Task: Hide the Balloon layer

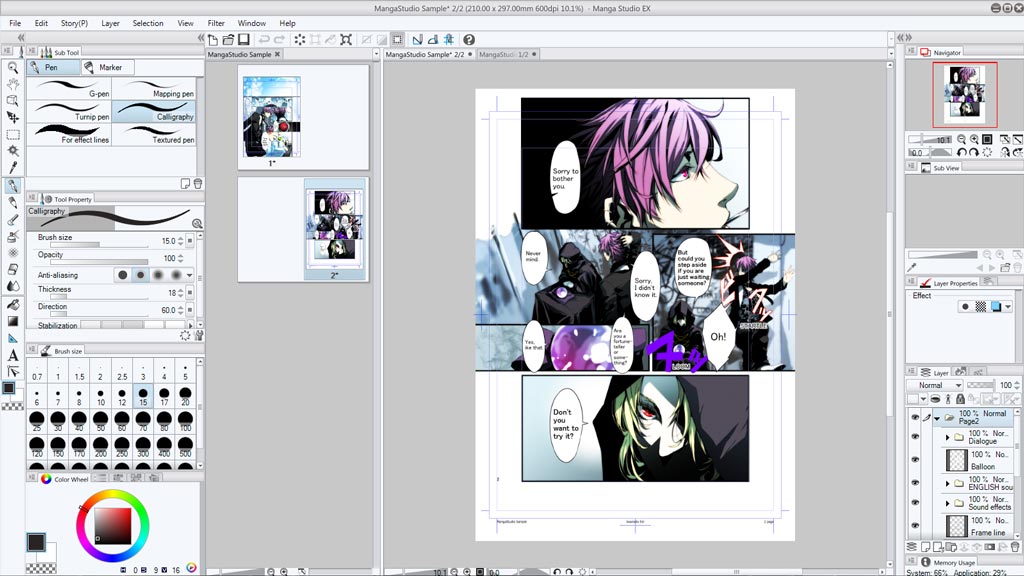Action: (x=915, y=459)
